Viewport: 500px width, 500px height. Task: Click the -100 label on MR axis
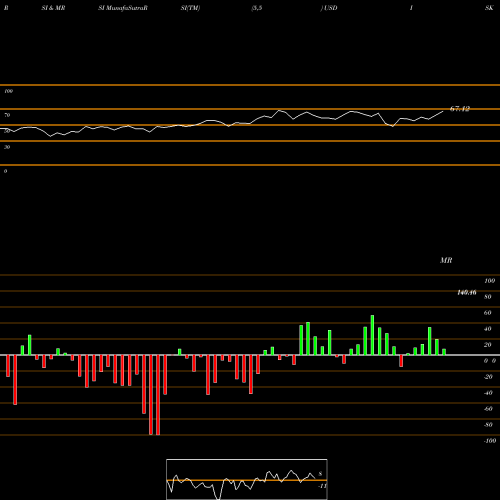coord(490,441)
